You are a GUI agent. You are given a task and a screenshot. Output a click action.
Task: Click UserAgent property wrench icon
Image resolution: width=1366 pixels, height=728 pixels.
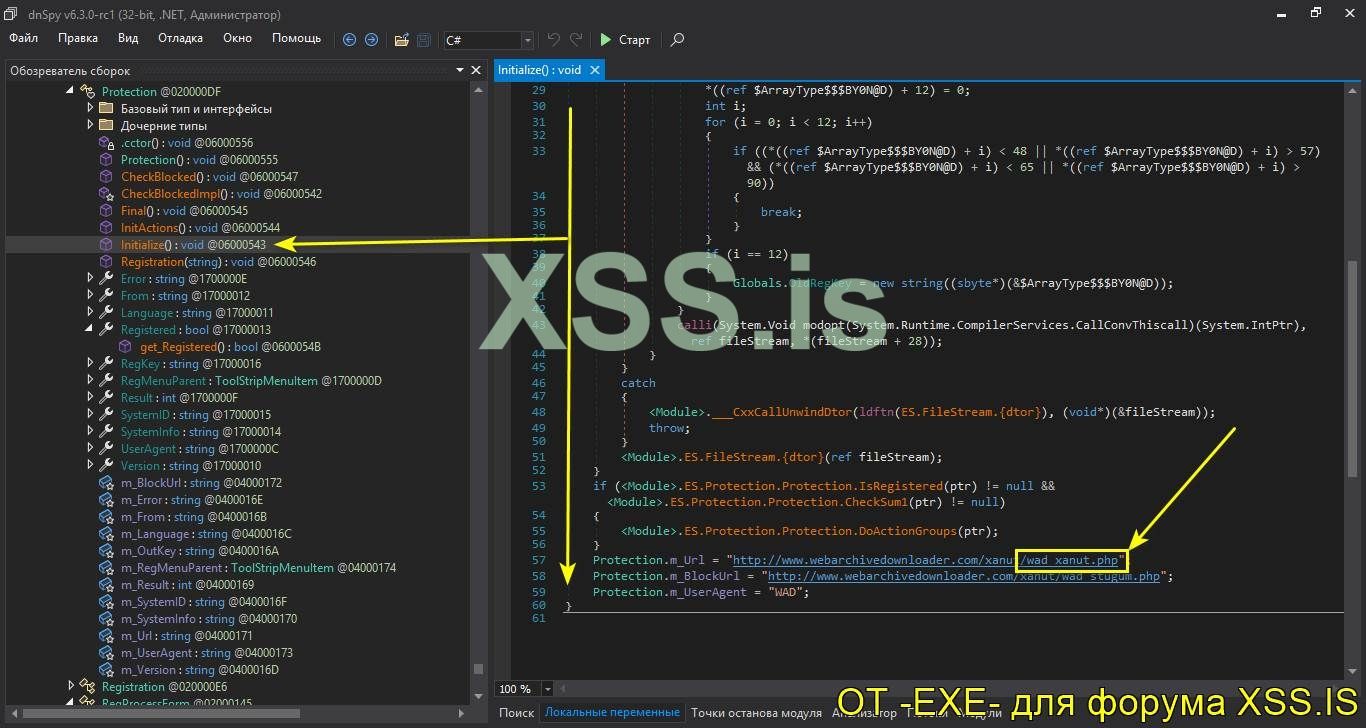[106, 448]
